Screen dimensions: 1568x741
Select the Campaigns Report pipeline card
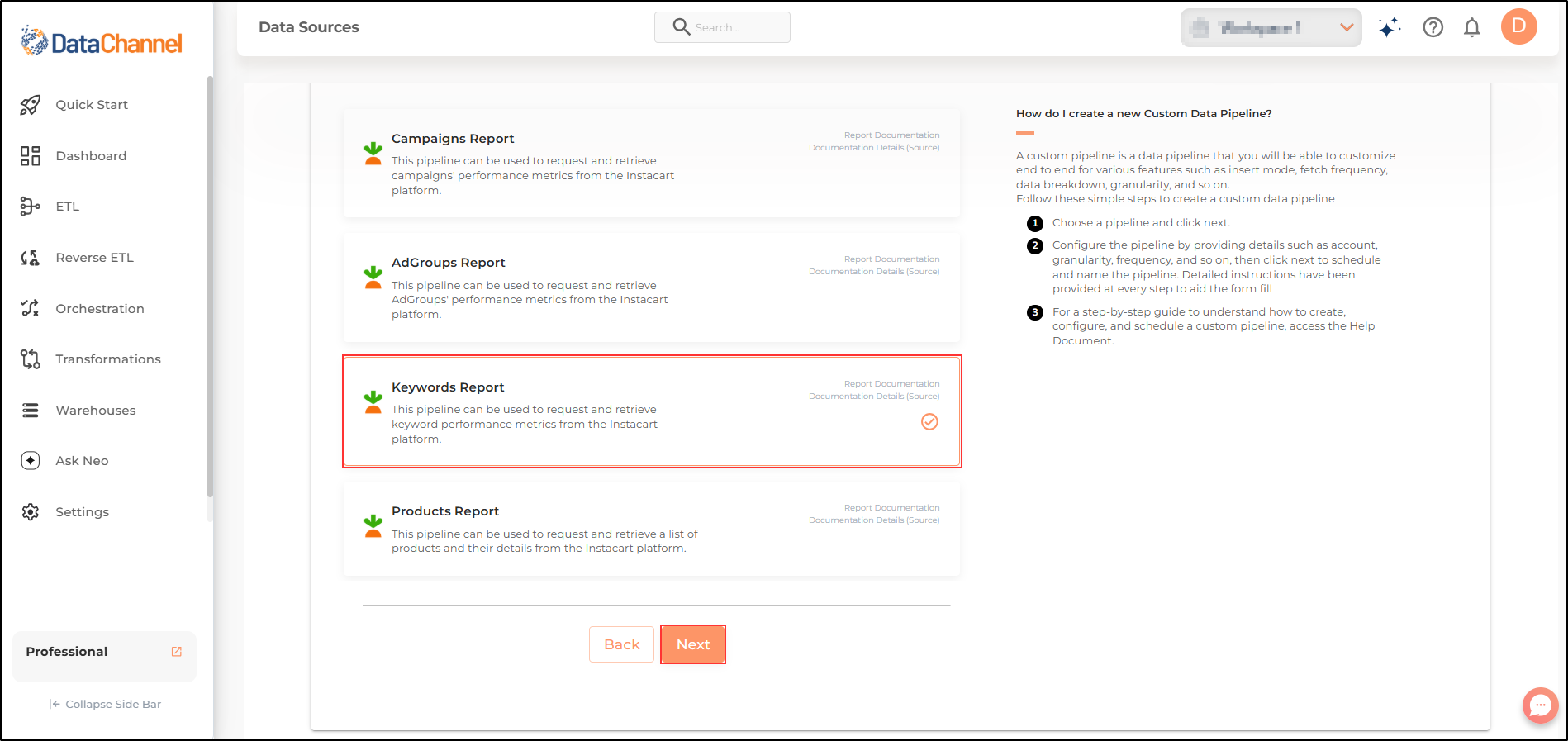pyautogui.click(x=652, y=164)
